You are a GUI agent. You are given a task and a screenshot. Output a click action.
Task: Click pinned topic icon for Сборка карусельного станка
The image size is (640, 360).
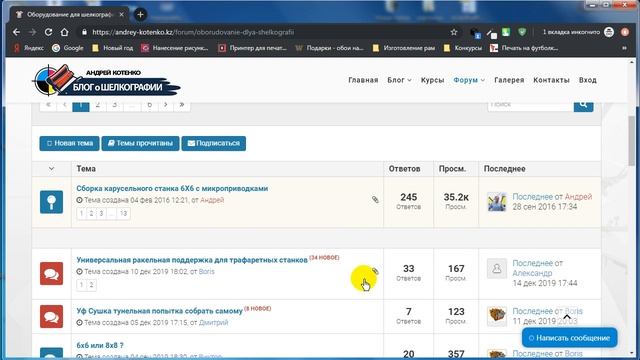51,202
